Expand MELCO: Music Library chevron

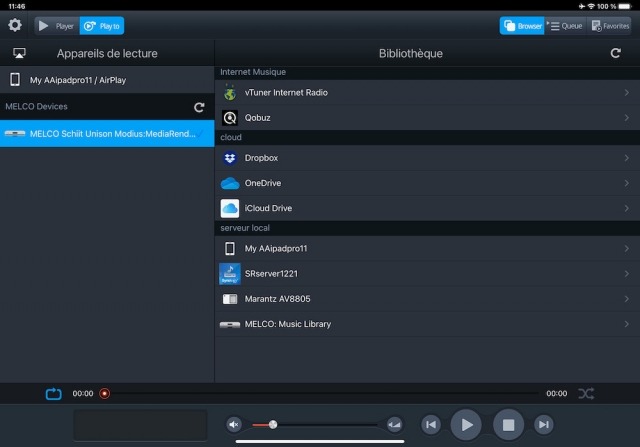click(x=626, y=324)
